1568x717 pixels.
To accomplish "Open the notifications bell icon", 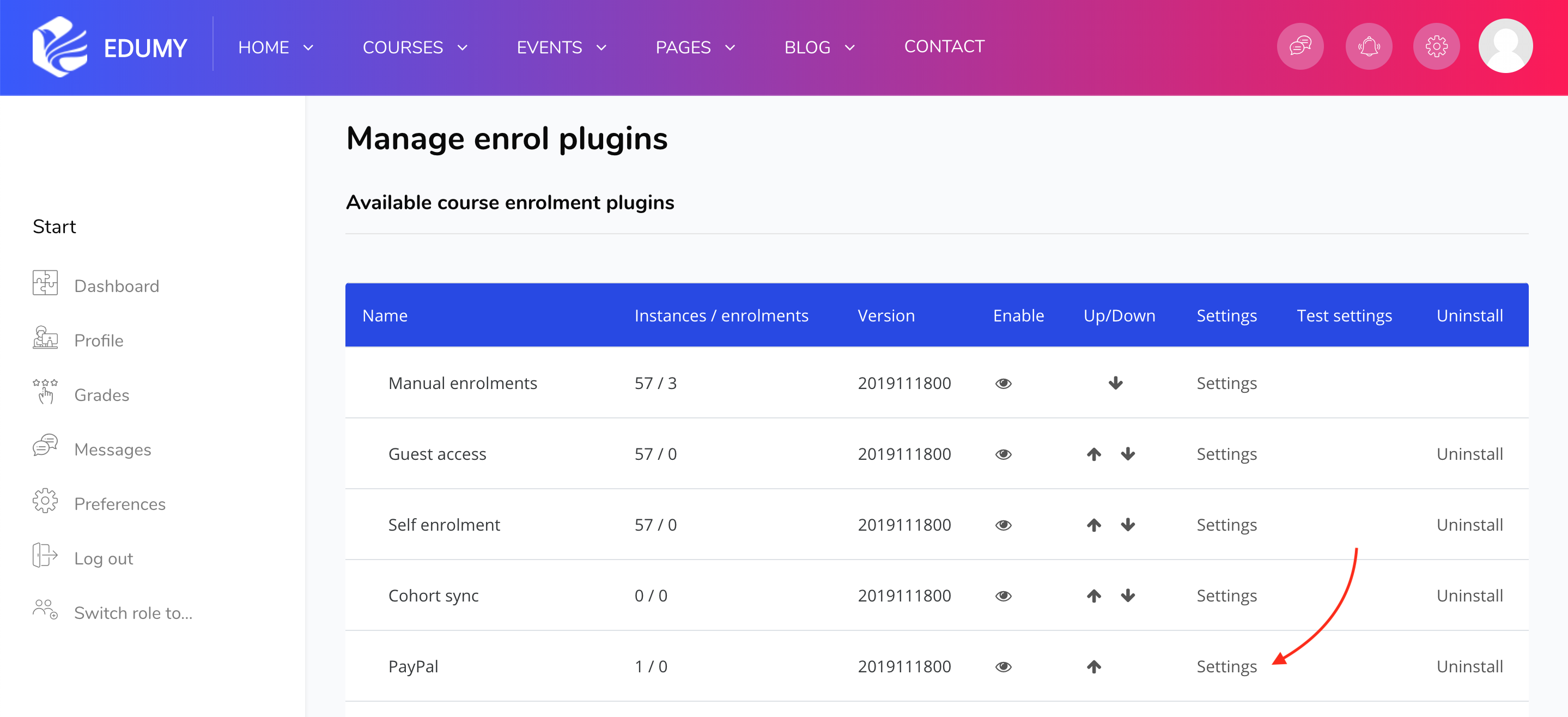I will [1369, 46].
